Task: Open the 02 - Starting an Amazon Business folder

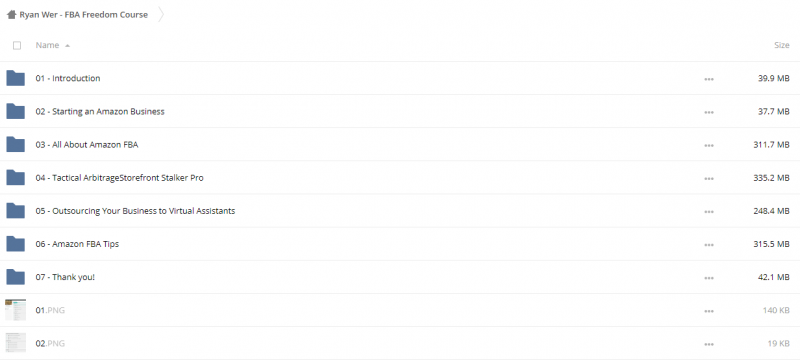Action: click(x=100, y=111)
